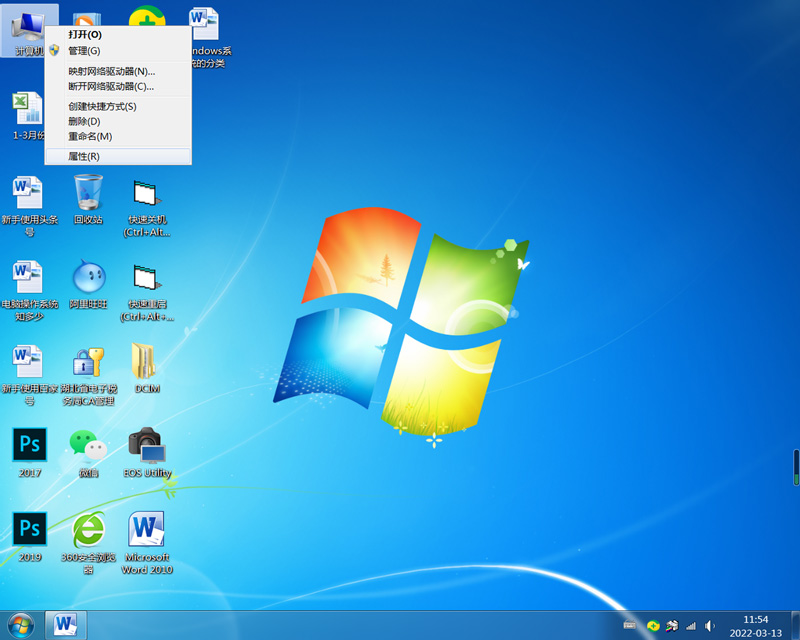Choose 打开(O) from context menu
This screenshot has width=800, height=640.
pyautogui.click(x=118, y=35)
